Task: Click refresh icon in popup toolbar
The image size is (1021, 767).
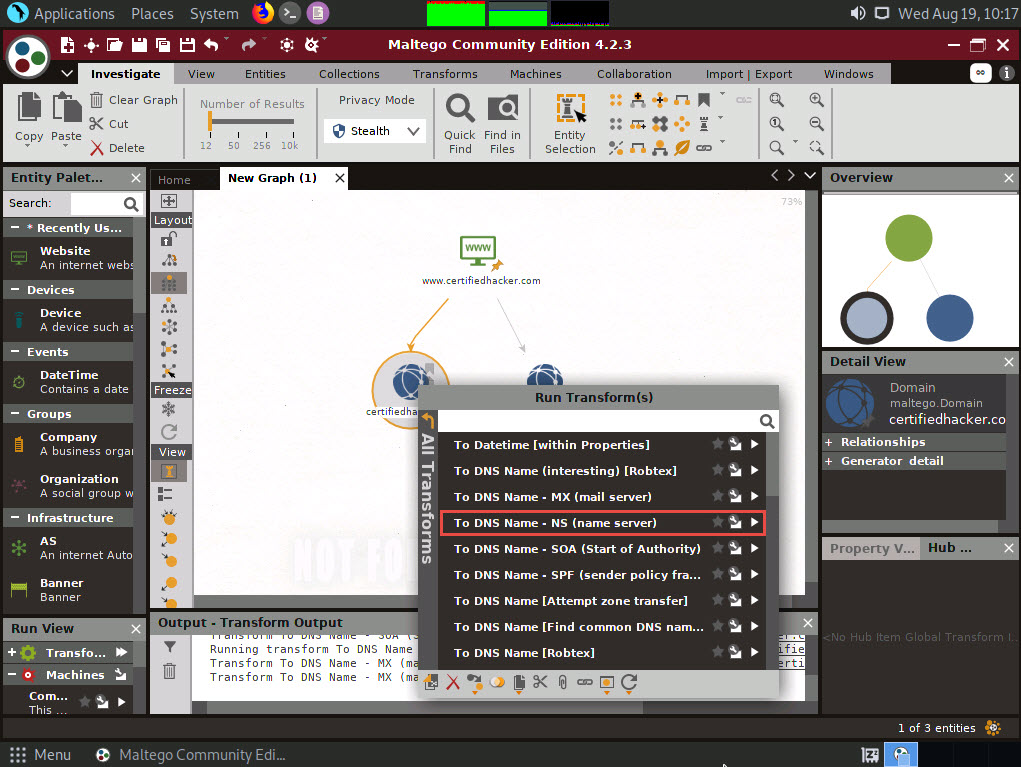Action: pyautogui.click(x=628, y=682)
